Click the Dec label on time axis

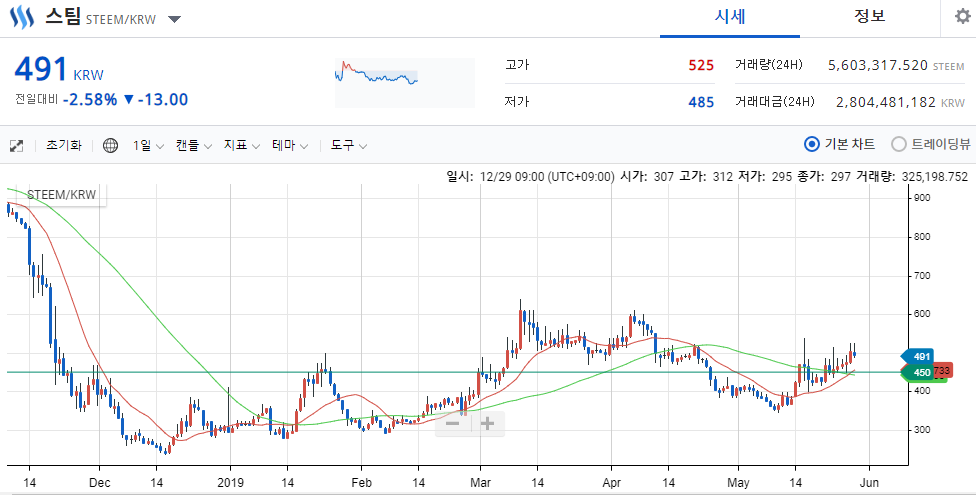coord(99,483)
